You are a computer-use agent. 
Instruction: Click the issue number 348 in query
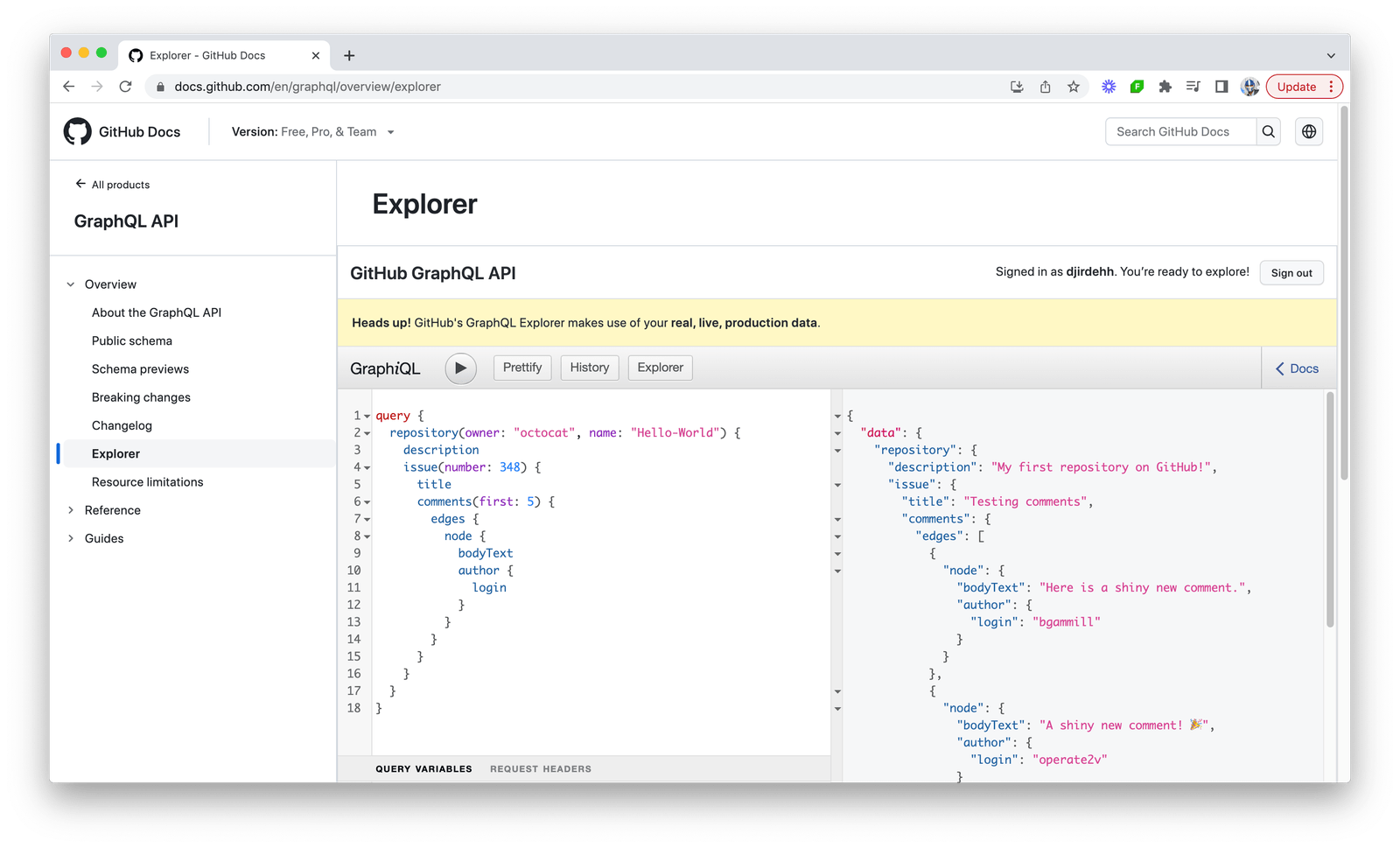(x=510, y=467)
